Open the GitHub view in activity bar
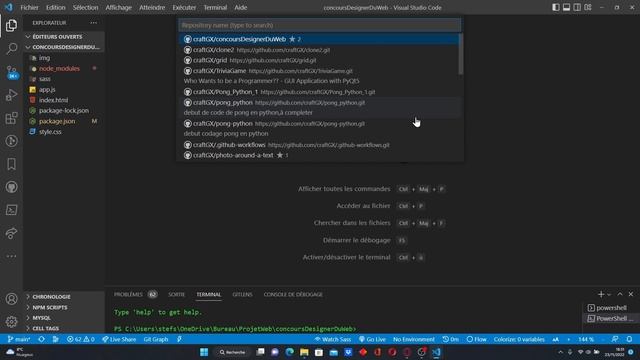The height and width of the screenshot is (360, 640). point(11,187)
